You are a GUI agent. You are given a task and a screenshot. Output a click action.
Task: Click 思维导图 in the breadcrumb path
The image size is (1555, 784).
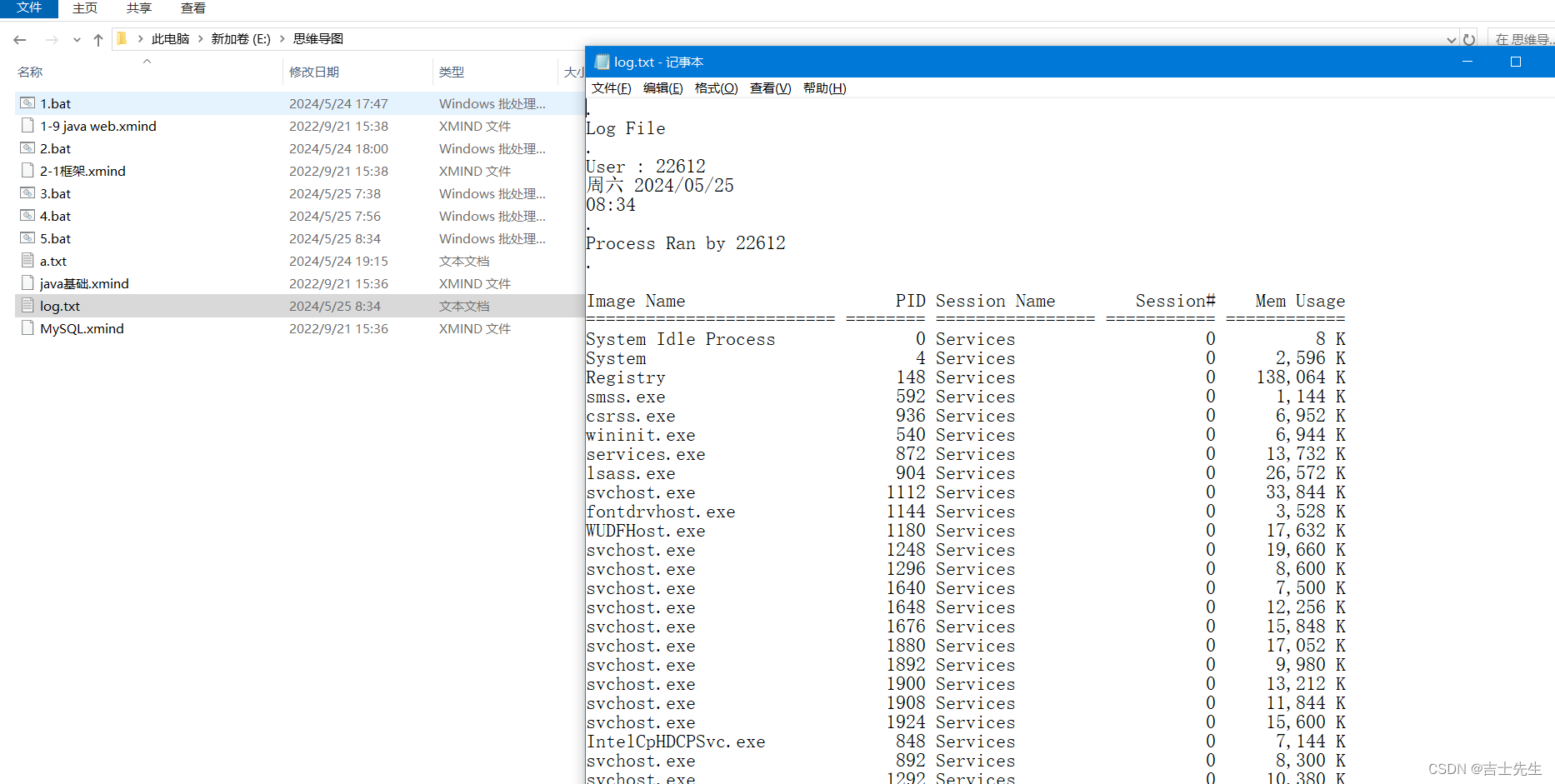[x=318, y=39]
